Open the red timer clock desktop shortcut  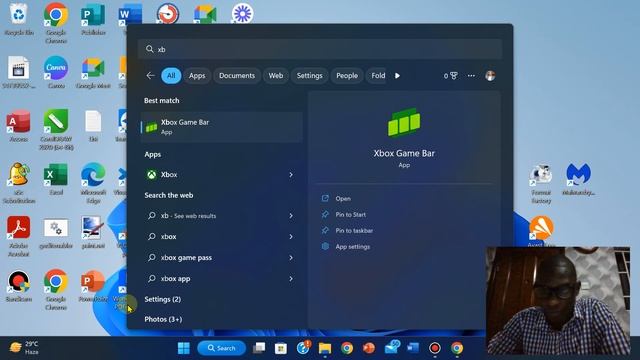tap(168, 14)
